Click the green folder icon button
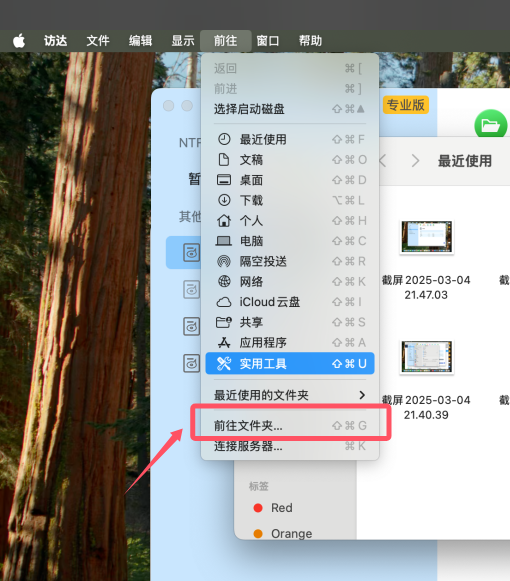 coord(490,125)
